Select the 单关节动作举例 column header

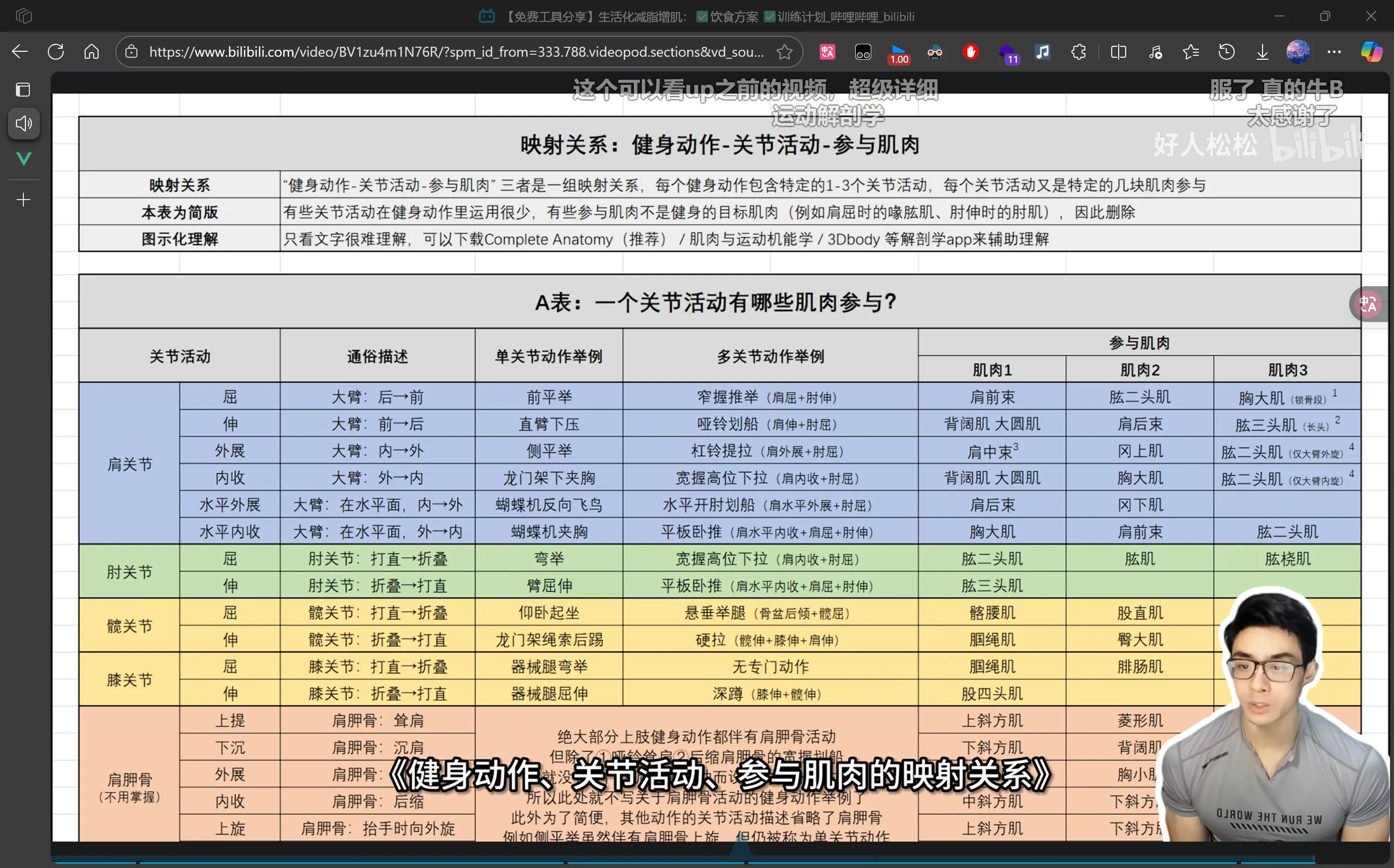click(x=549, y=356)
